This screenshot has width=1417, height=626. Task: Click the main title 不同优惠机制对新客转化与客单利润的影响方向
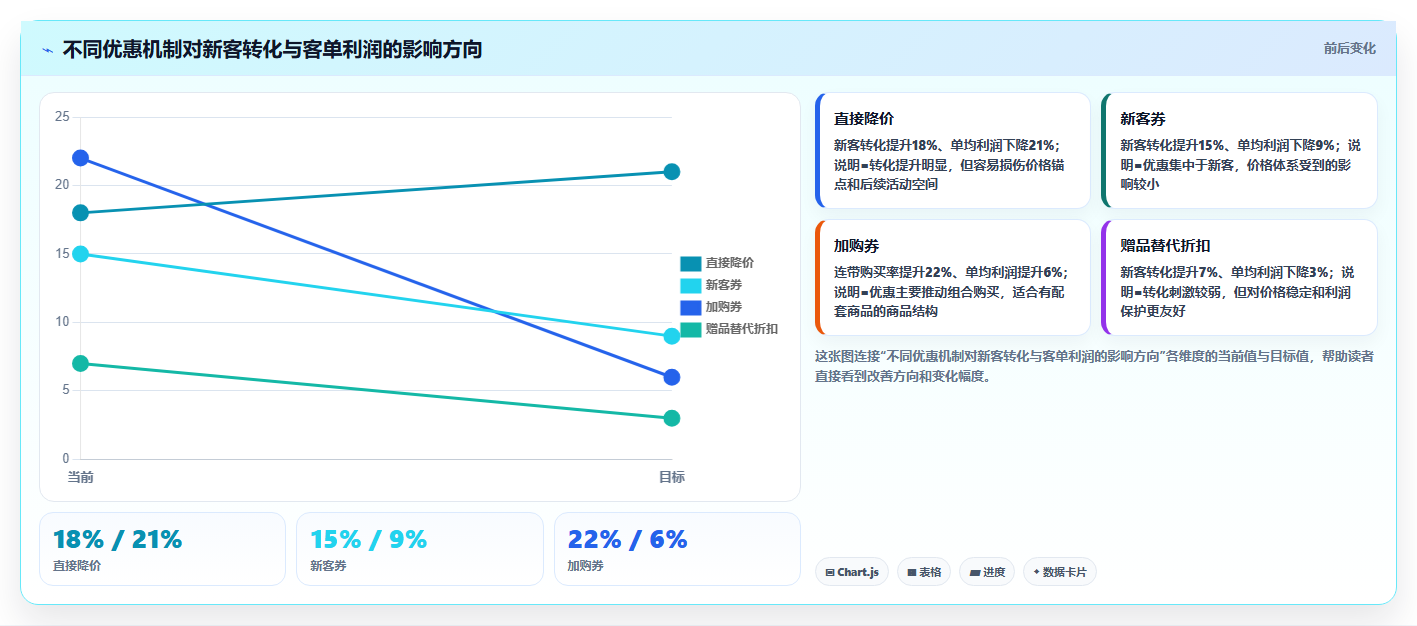(272, 49)
